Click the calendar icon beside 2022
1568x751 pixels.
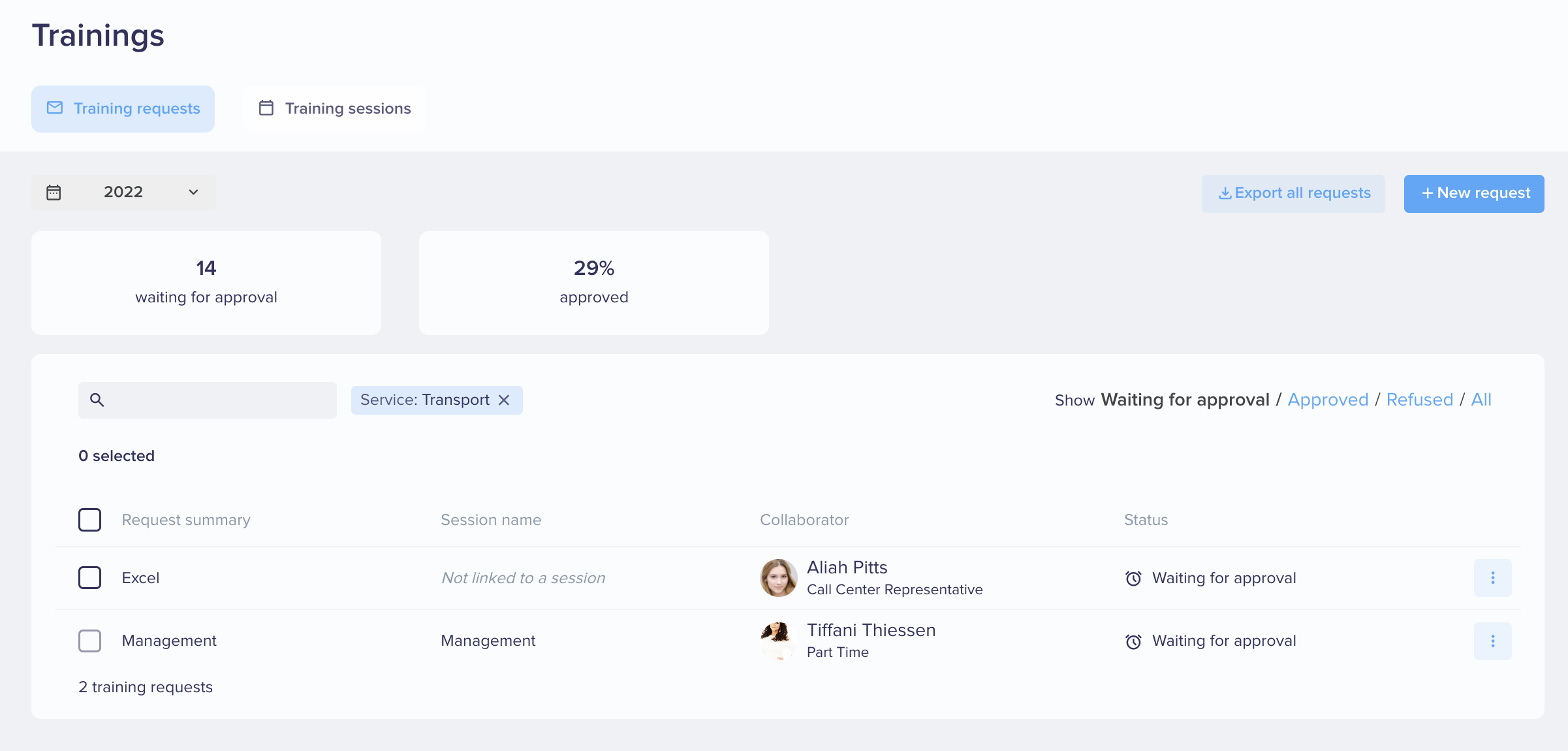54,192
